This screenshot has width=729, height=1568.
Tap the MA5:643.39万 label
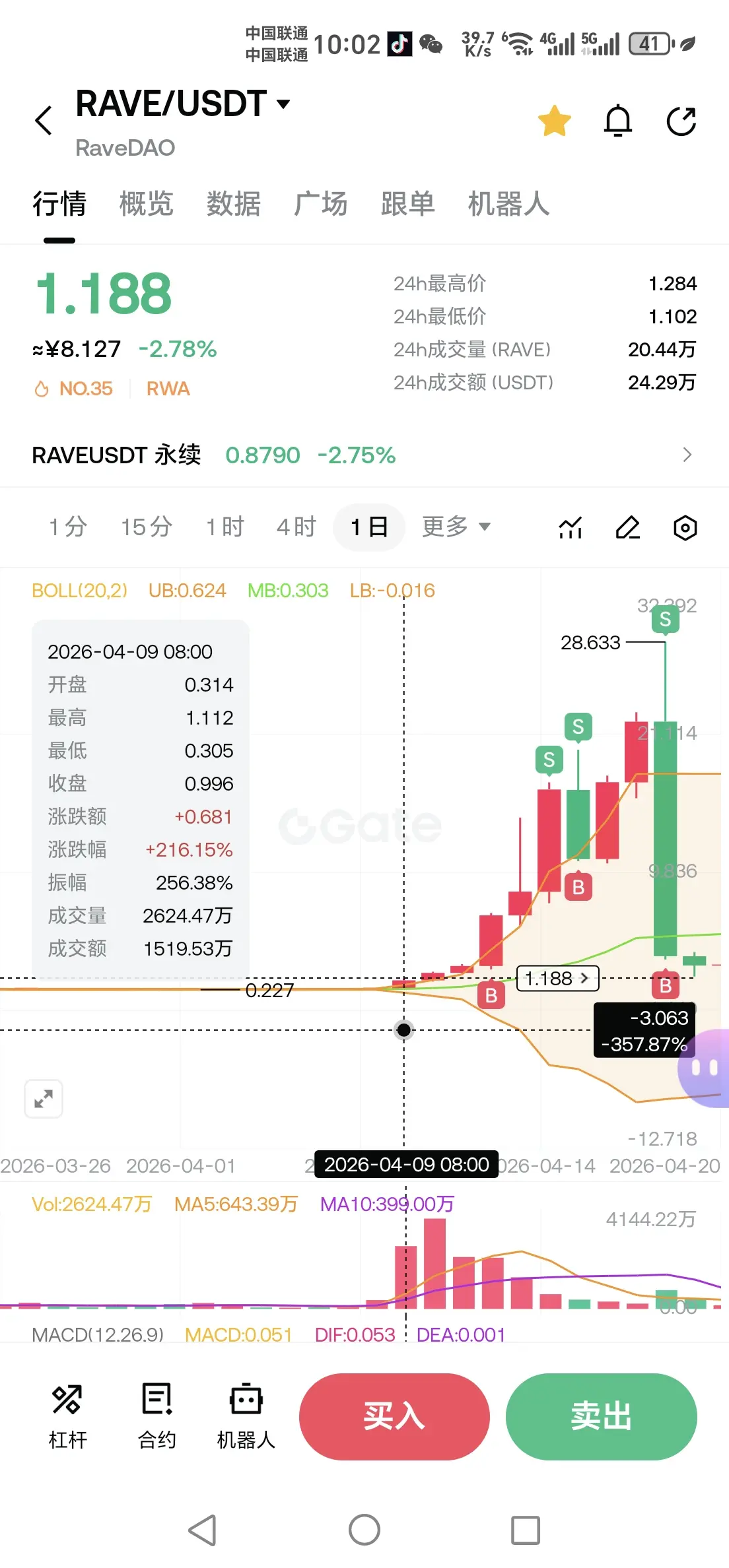236,1204
